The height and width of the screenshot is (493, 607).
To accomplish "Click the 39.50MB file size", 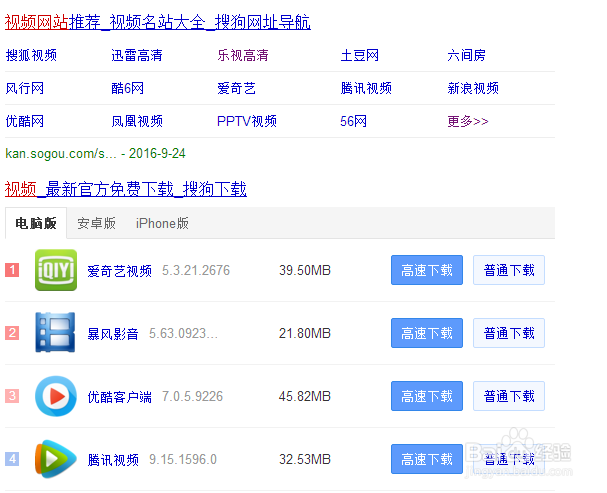I will [x=305, y=270].
